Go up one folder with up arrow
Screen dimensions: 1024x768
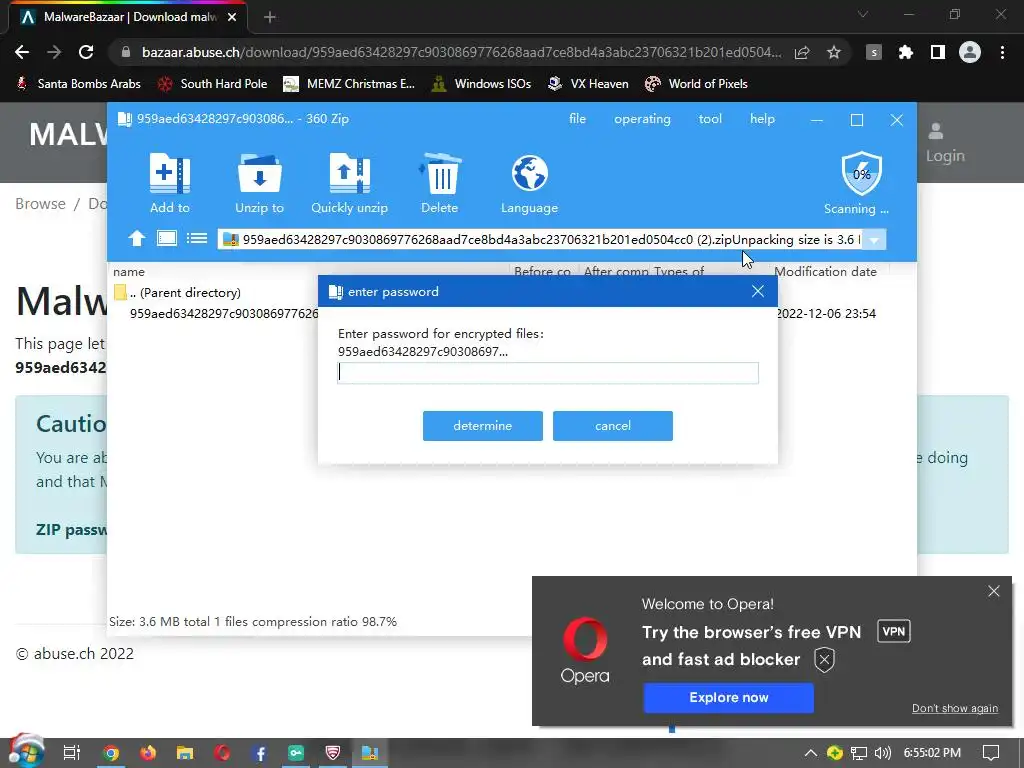click(136, 238)
